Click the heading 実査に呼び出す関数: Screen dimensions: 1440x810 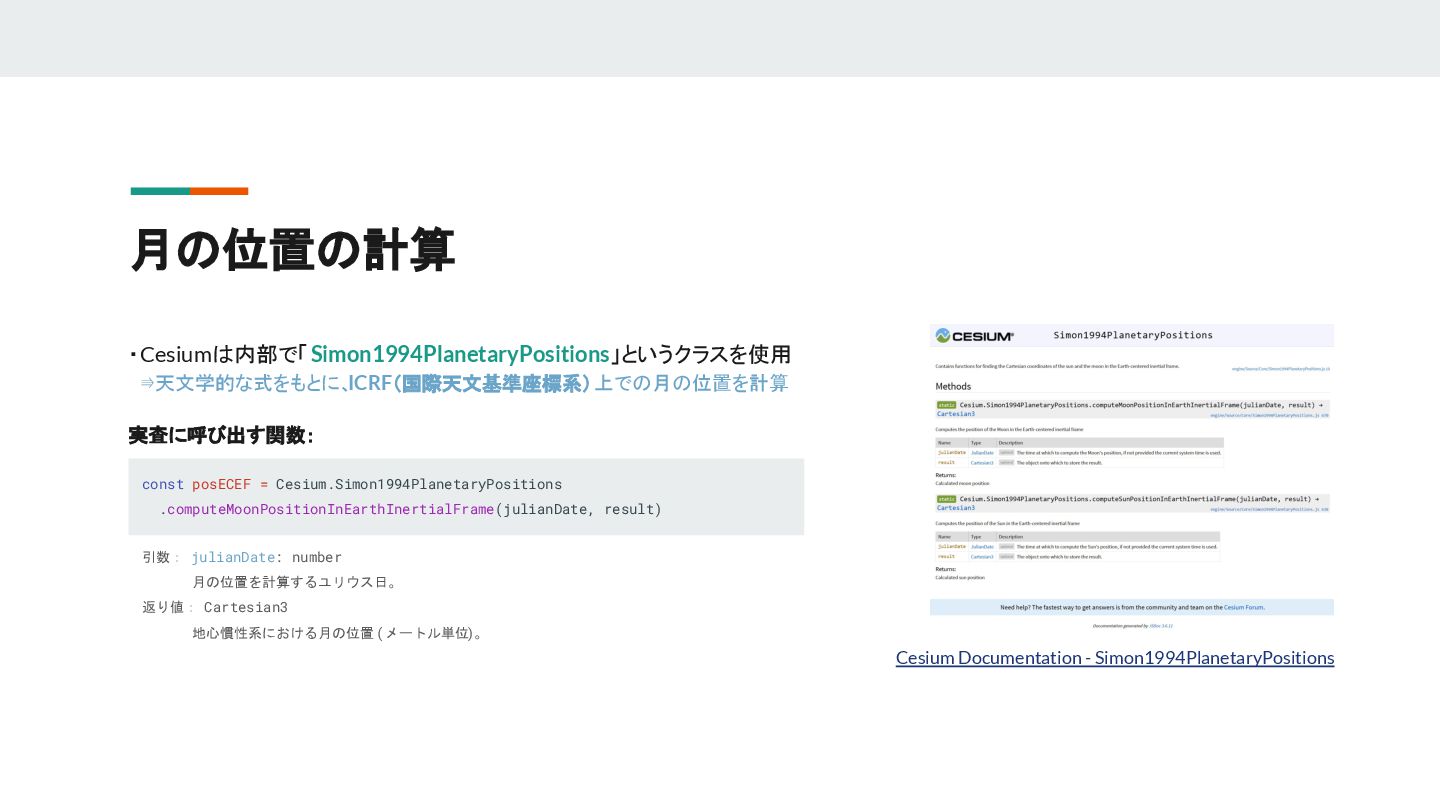pyautogui.click(x=221, y=435)
